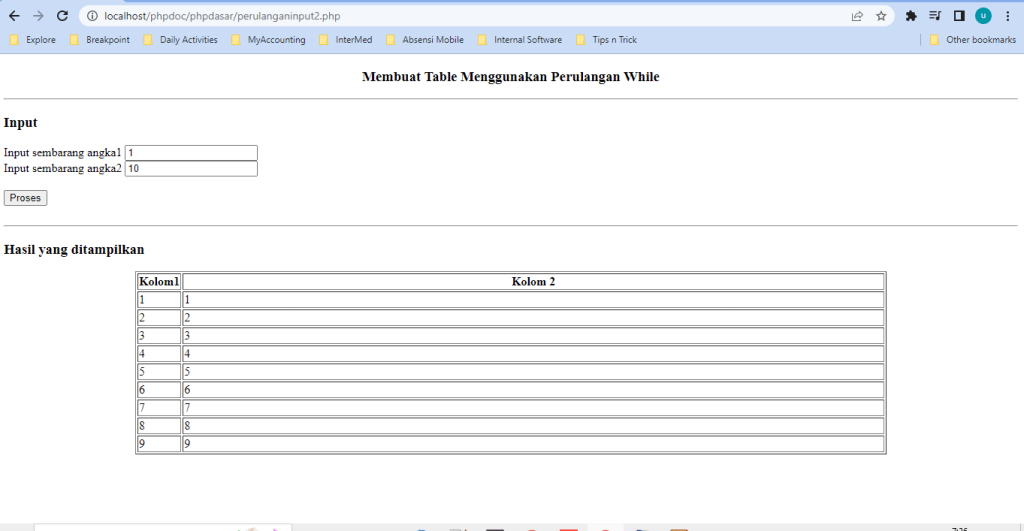
Task: Focus the angka2 input field
Action: pos(191,169)
